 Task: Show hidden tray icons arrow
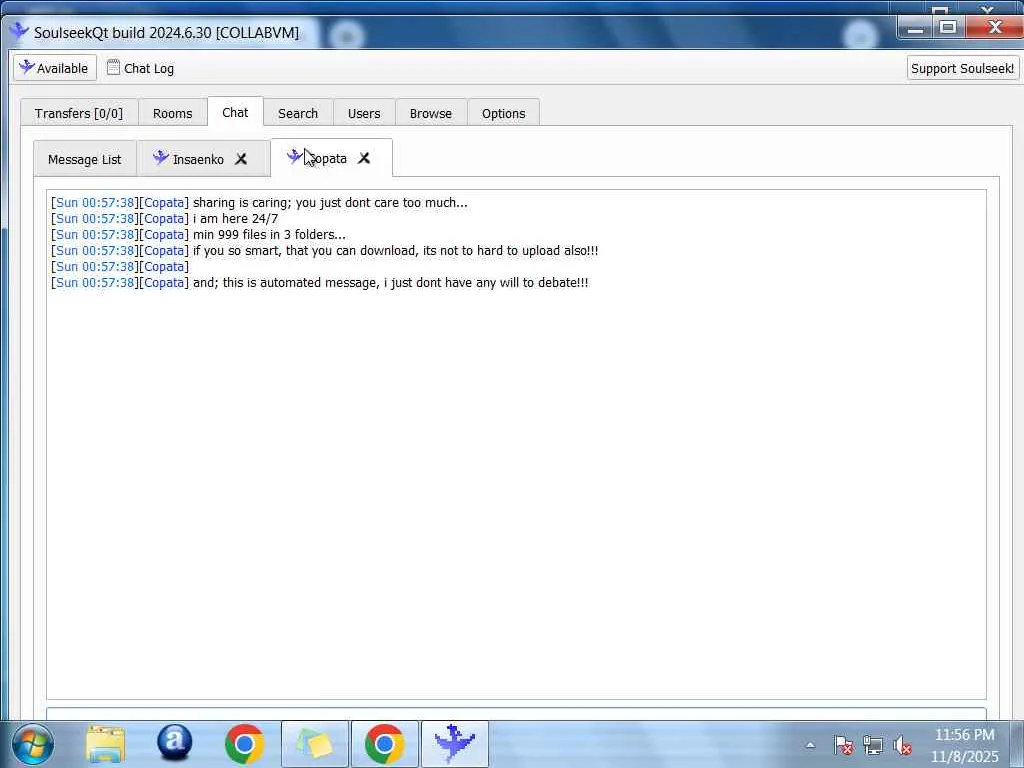(810, 744)
